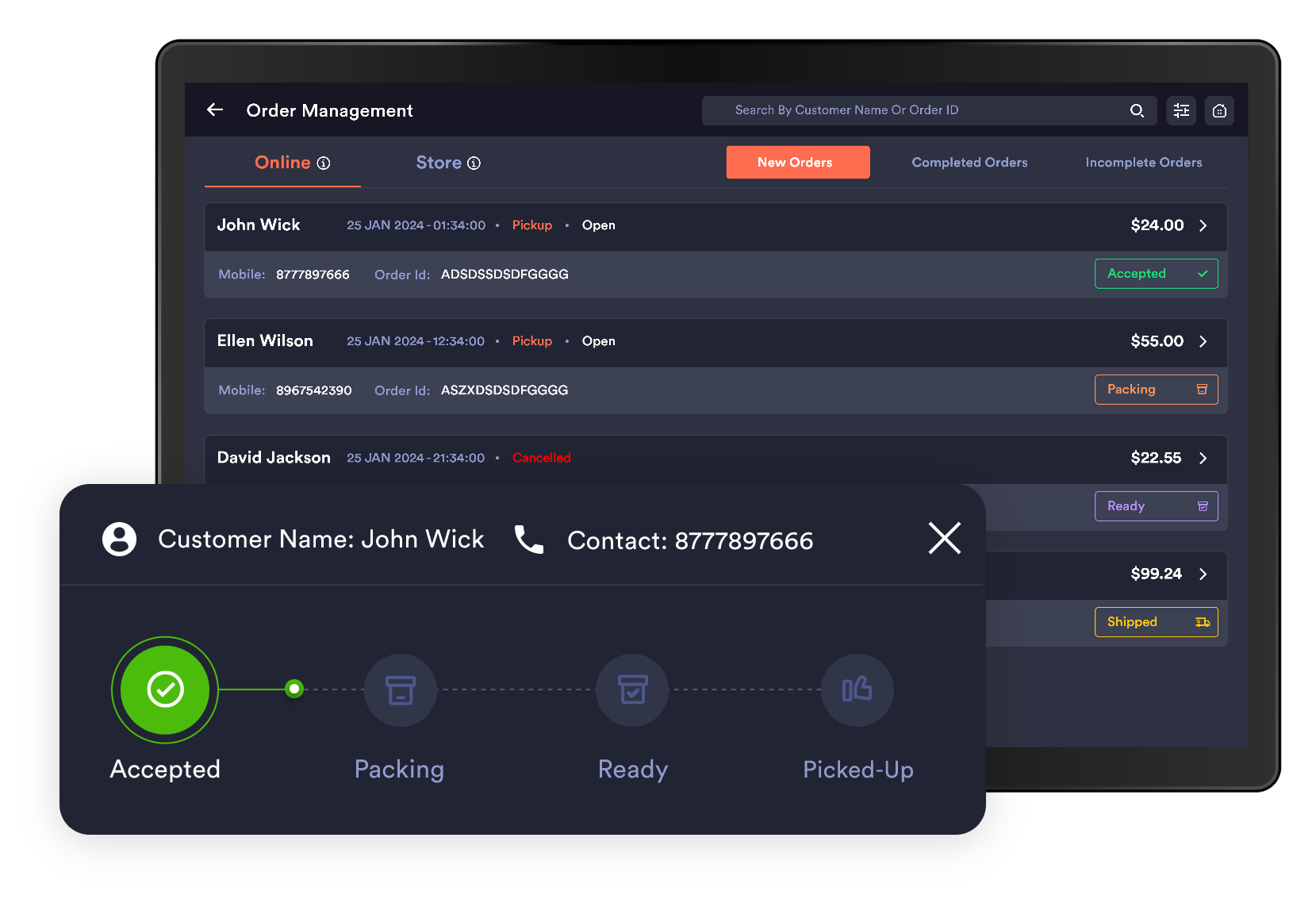
Task: Select the Packing step icon in tracker
Action: [x=401, y=690]
